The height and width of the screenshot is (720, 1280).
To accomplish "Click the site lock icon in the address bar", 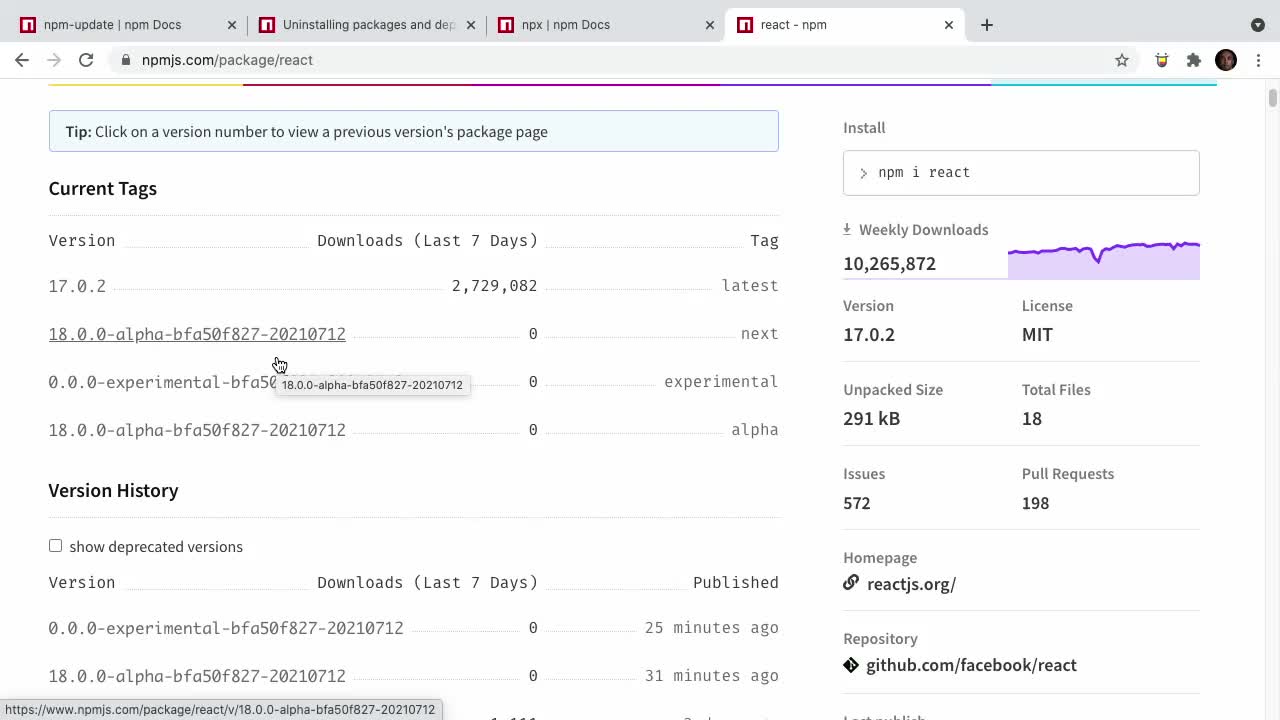I will pyautogui.click(x=125, y=60).
